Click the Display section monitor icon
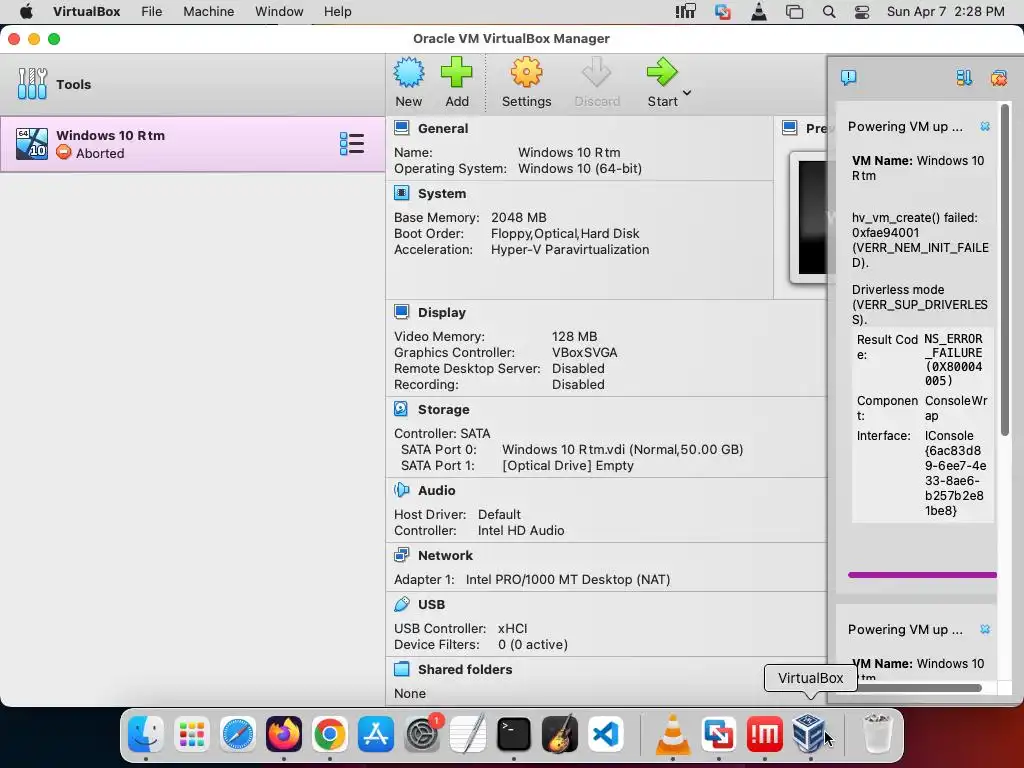The width and height of the screenshot is (1024, 768). (x=402, y=312)
